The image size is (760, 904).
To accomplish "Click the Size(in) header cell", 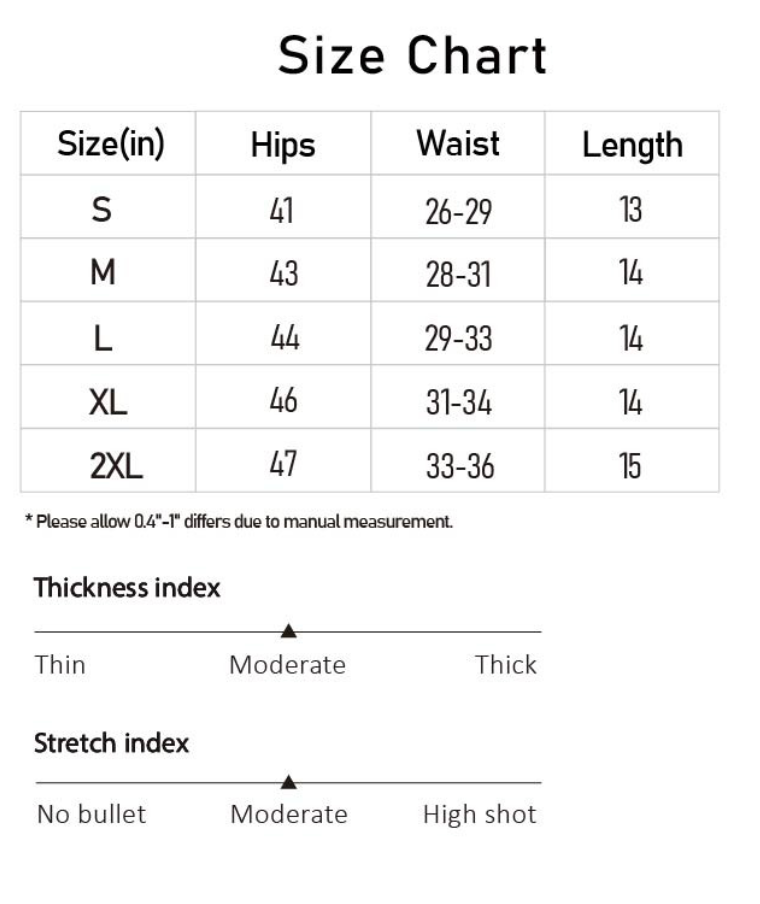I will tap(110, 143).
